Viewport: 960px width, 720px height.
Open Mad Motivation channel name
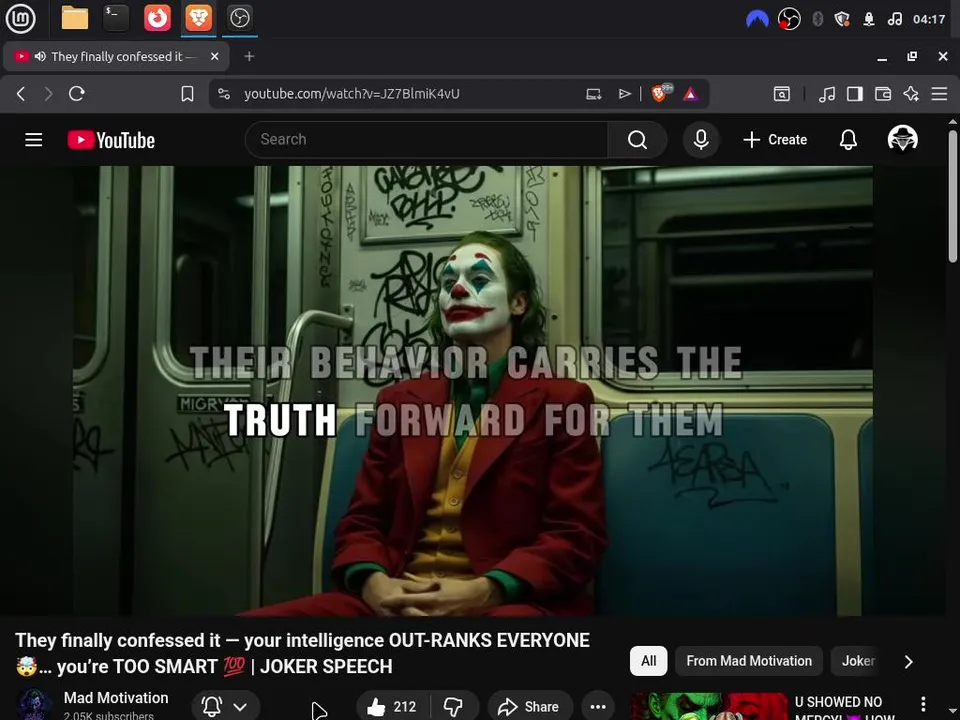(x=116, y=698)
